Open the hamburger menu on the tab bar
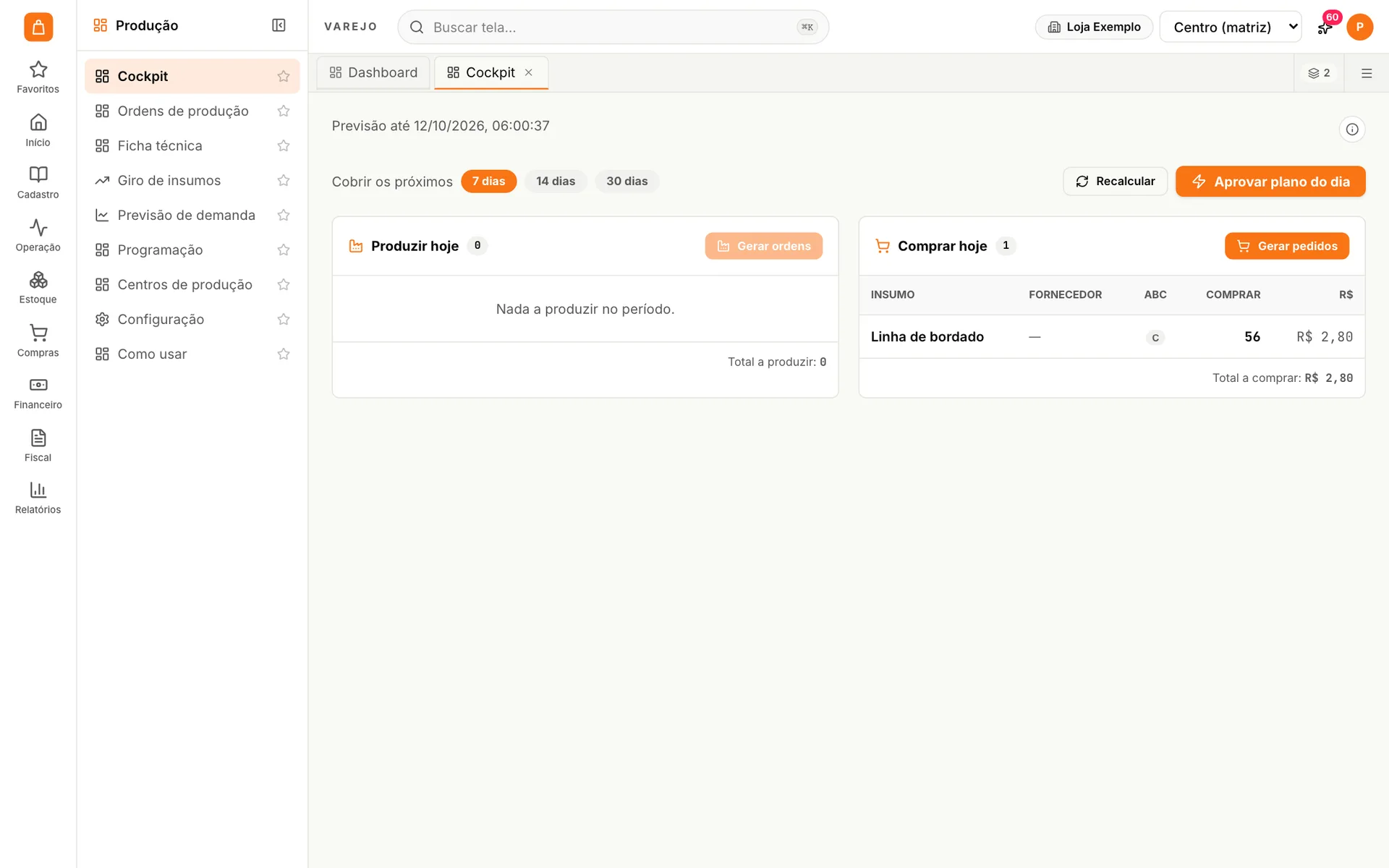 tap(1366, 73)
